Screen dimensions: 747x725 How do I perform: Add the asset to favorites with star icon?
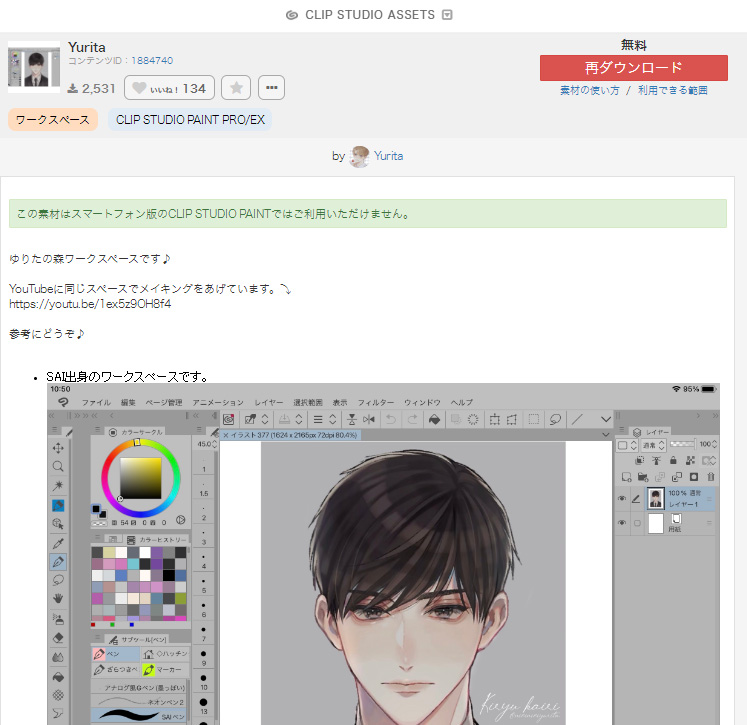pos(235,88)
